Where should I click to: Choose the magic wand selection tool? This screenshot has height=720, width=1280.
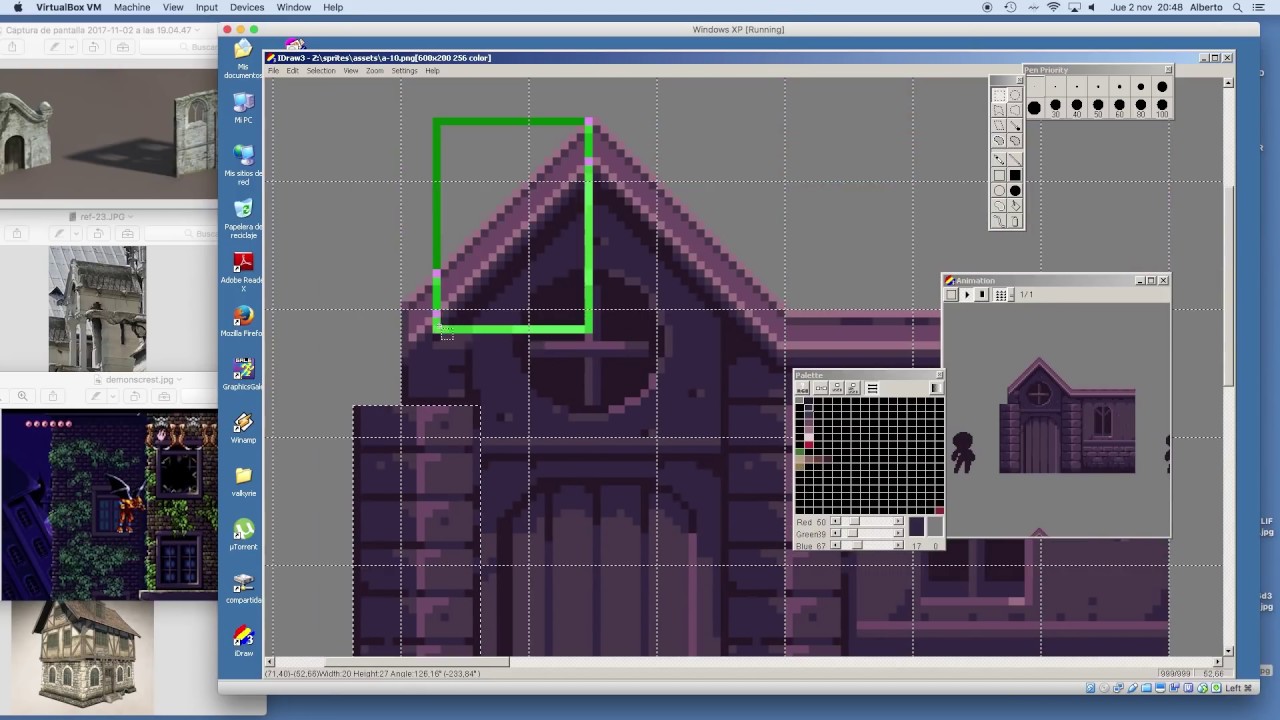1015,125
